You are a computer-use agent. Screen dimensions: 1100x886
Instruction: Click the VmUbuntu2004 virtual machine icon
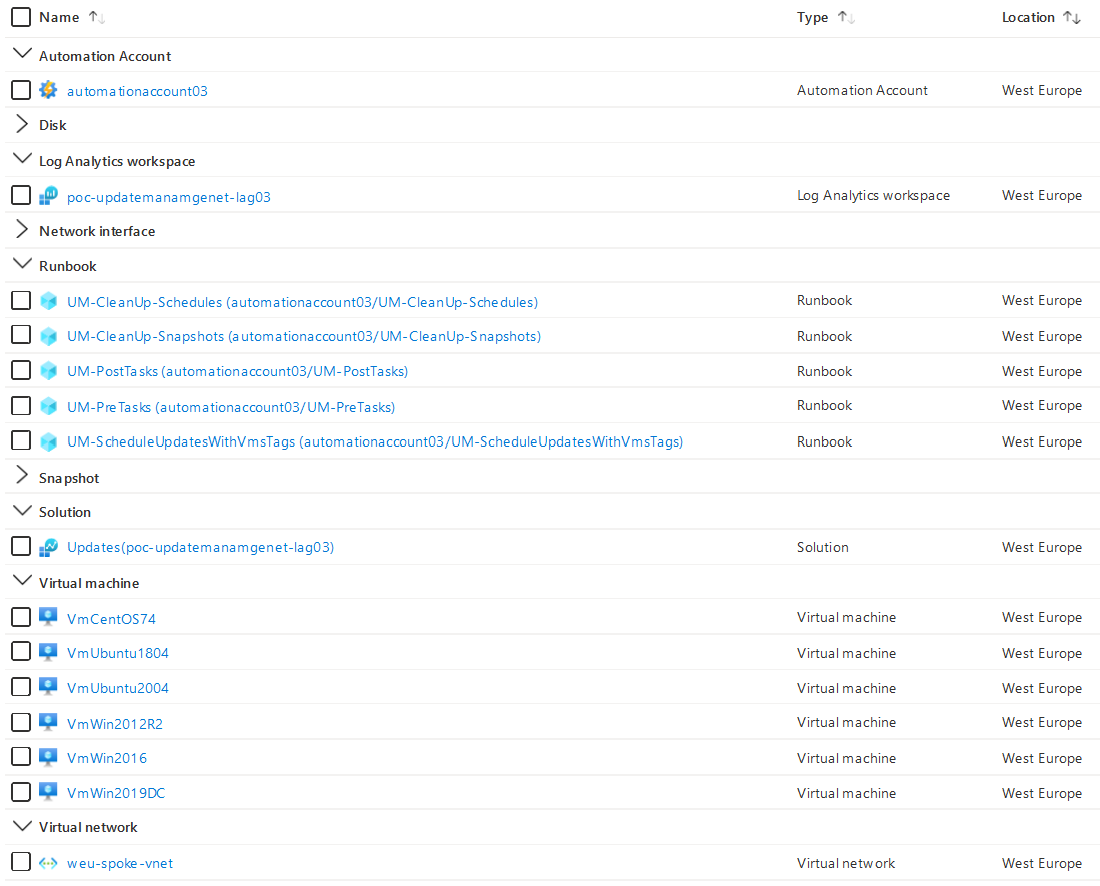48,687
